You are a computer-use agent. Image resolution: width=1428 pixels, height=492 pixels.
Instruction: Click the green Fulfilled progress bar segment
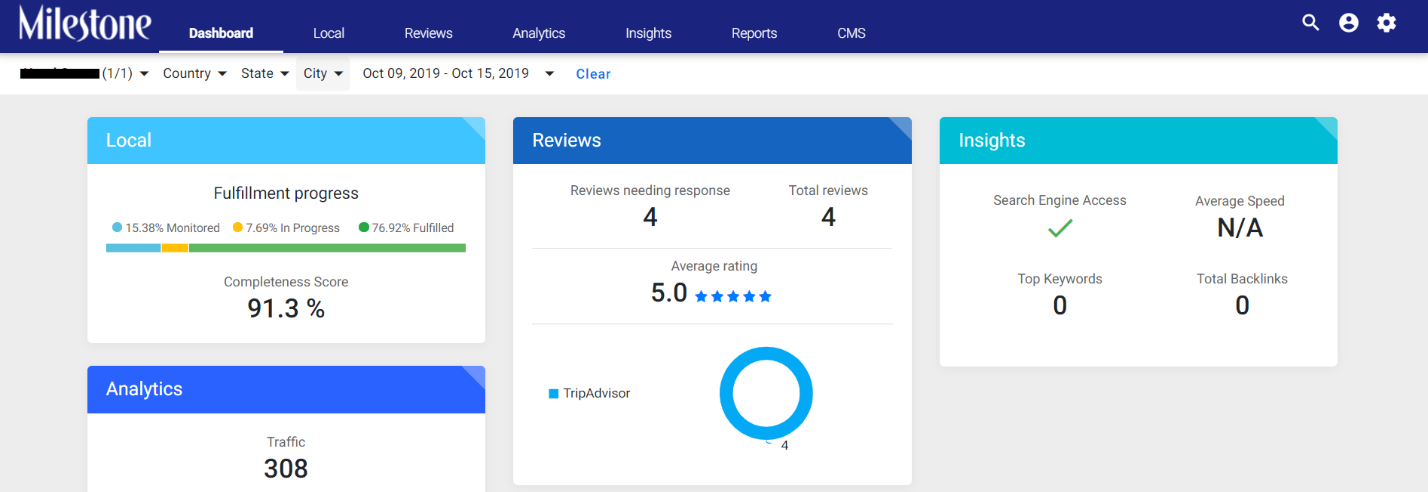pyautogui.click(x=327, y=248)
